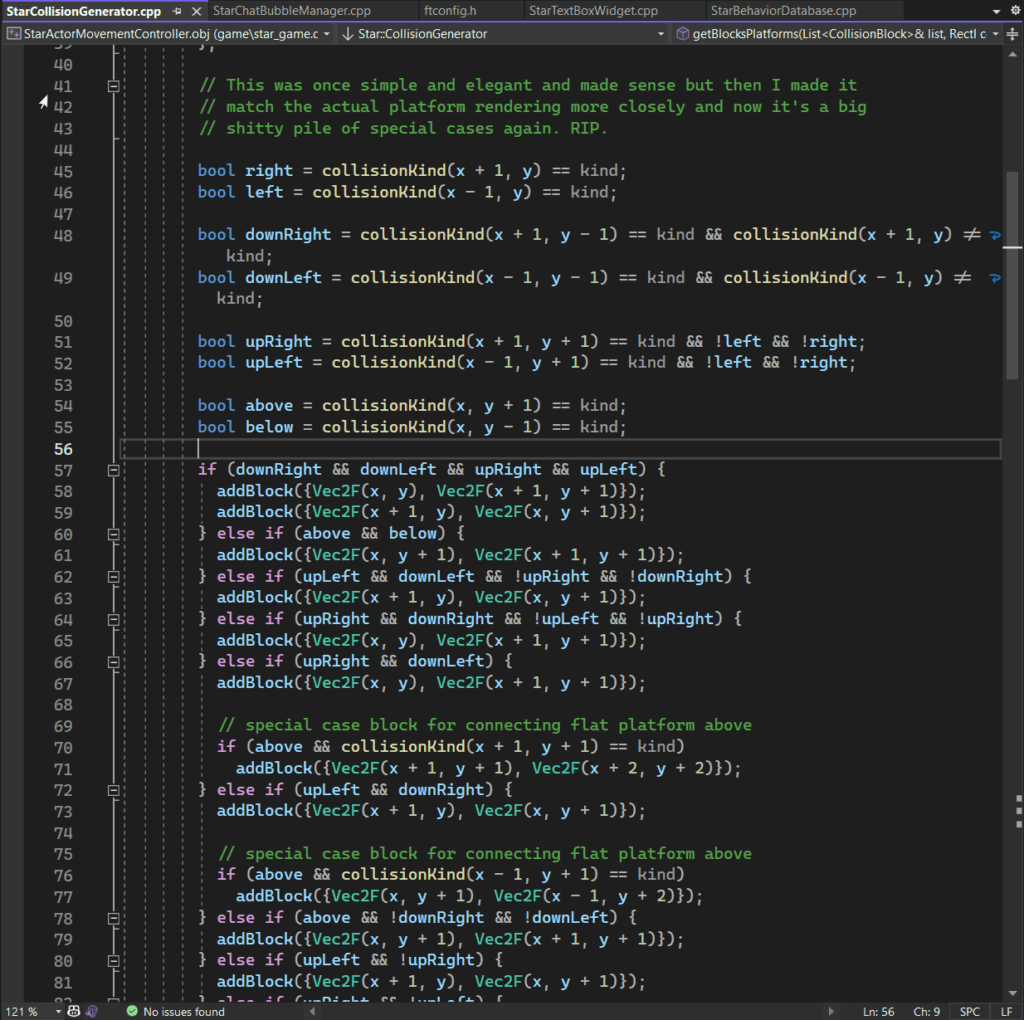Click the file icon before StarActorMovementController.obj

(x=13, y=33)
